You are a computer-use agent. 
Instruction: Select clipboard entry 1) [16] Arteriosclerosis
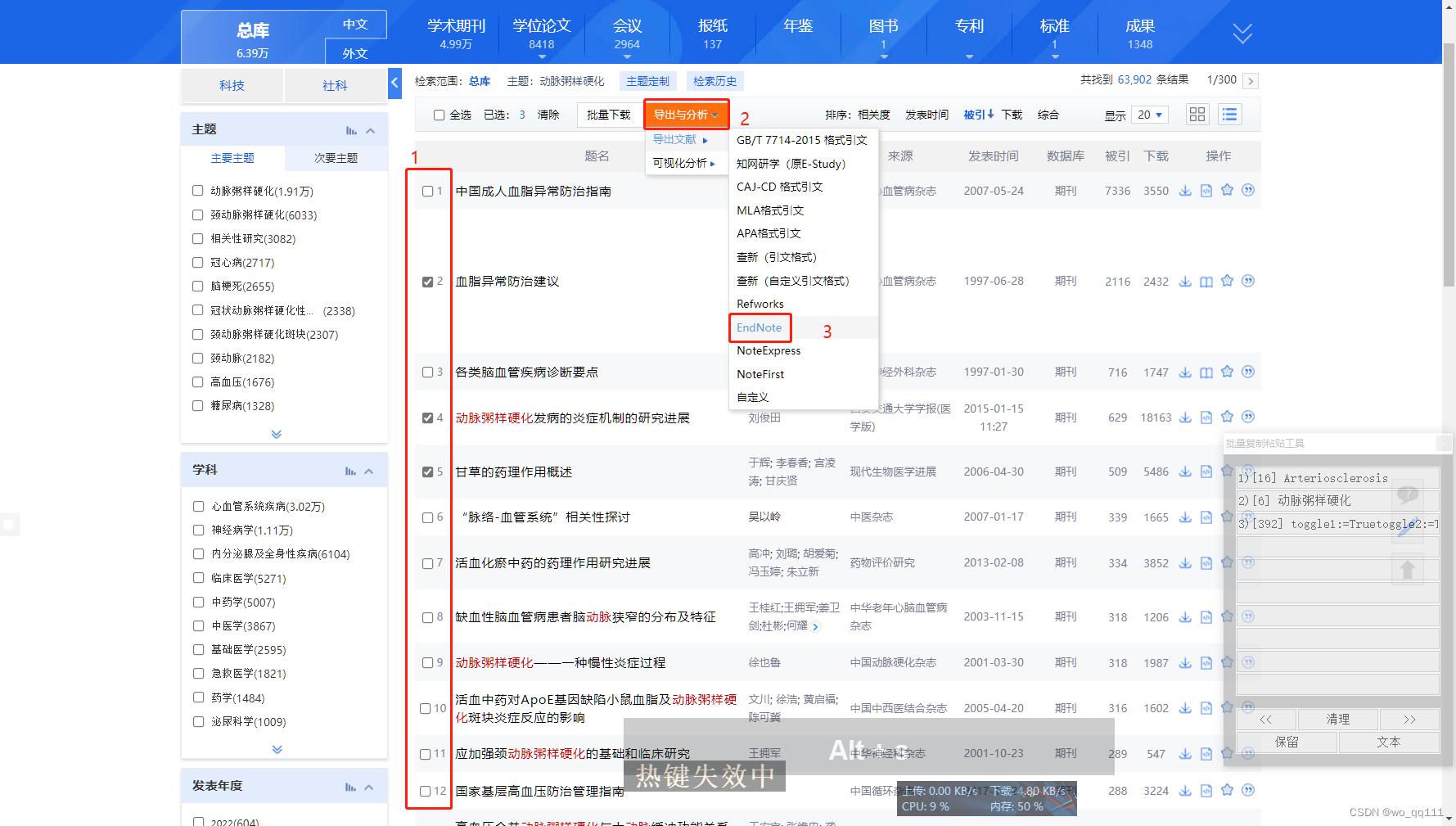(1337, 478)
